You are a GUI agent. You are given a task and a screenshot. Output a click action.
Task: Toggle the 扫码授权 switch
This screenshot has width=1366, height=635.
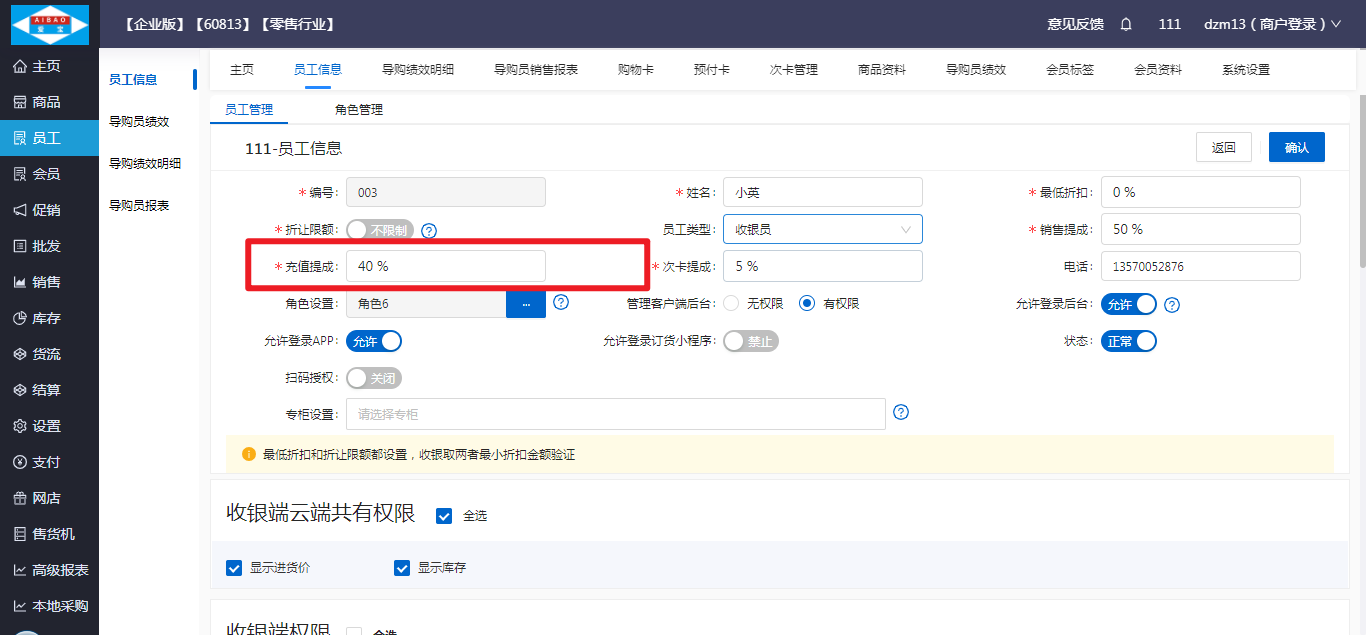coord(374,379)
